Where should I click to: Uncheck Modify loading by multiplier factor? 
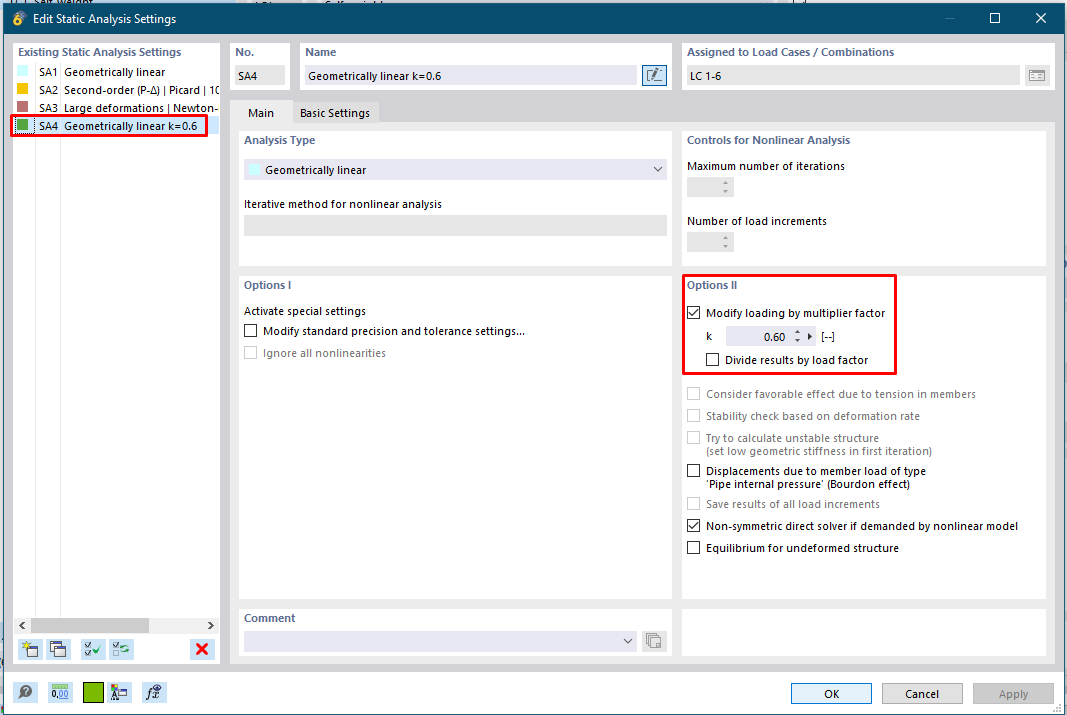[x=693, y=313]
